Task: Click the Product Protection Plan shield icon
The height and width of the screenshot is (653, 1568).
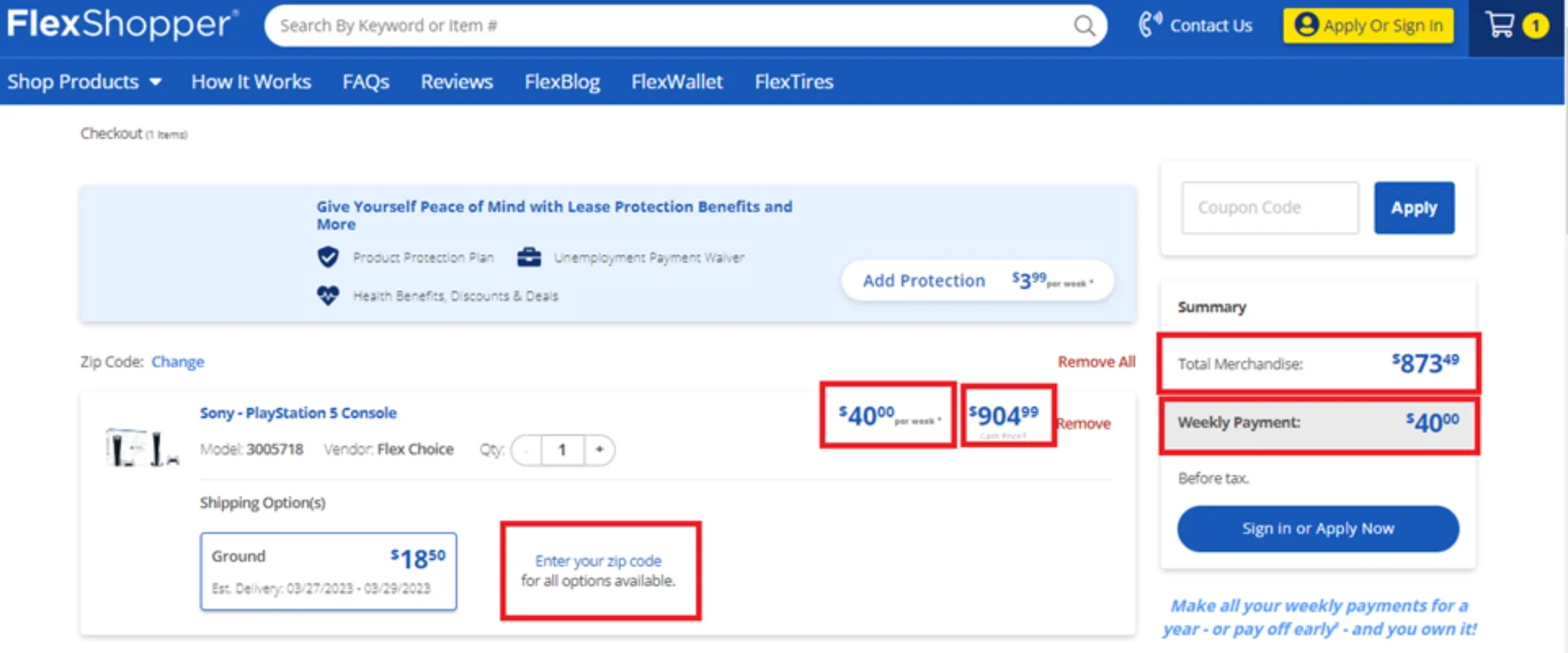Action: (328, 258)
